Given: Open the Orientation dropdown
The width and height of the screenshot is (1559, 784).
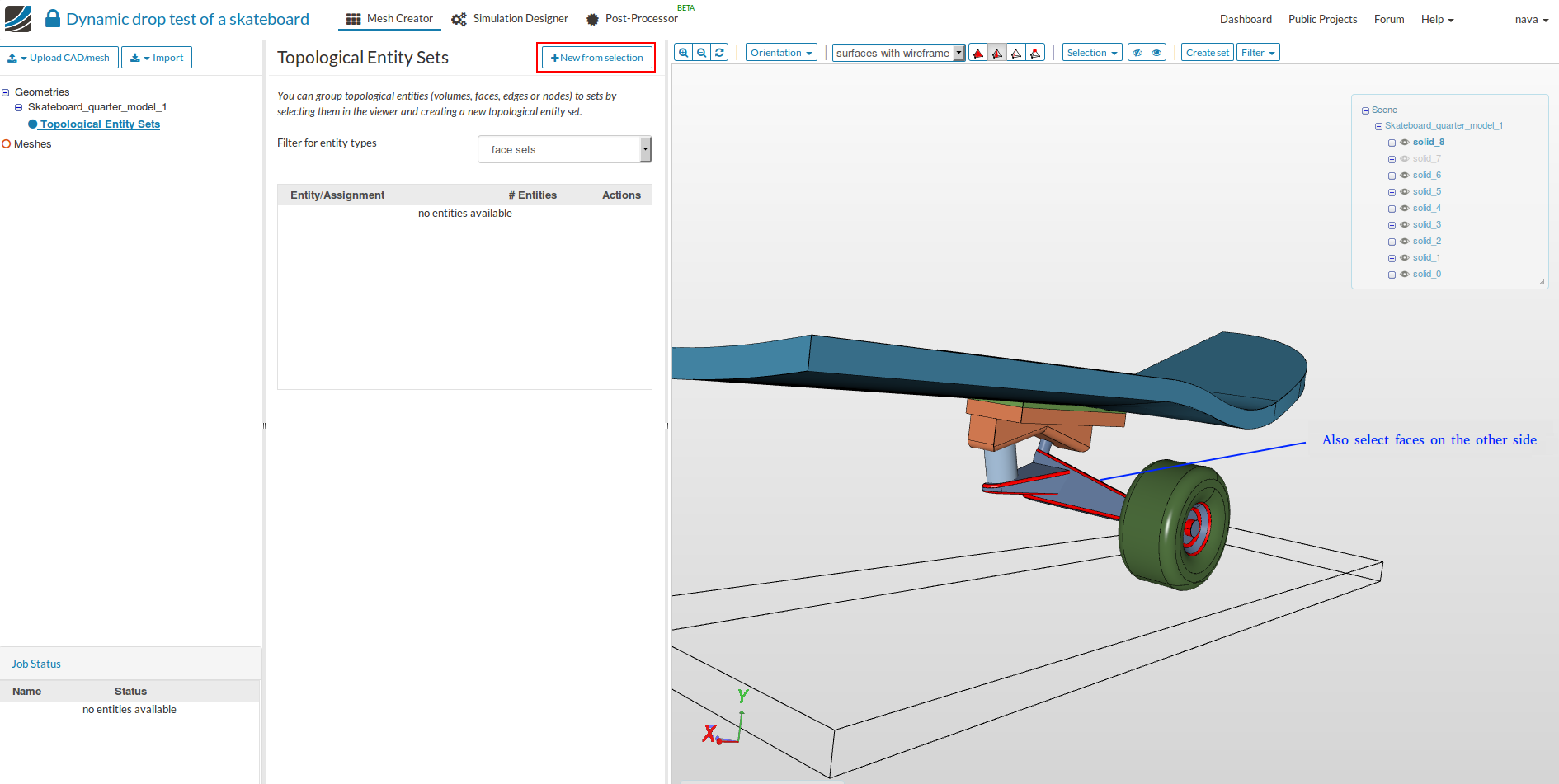Looking at the screenshot, I should 780,52.
